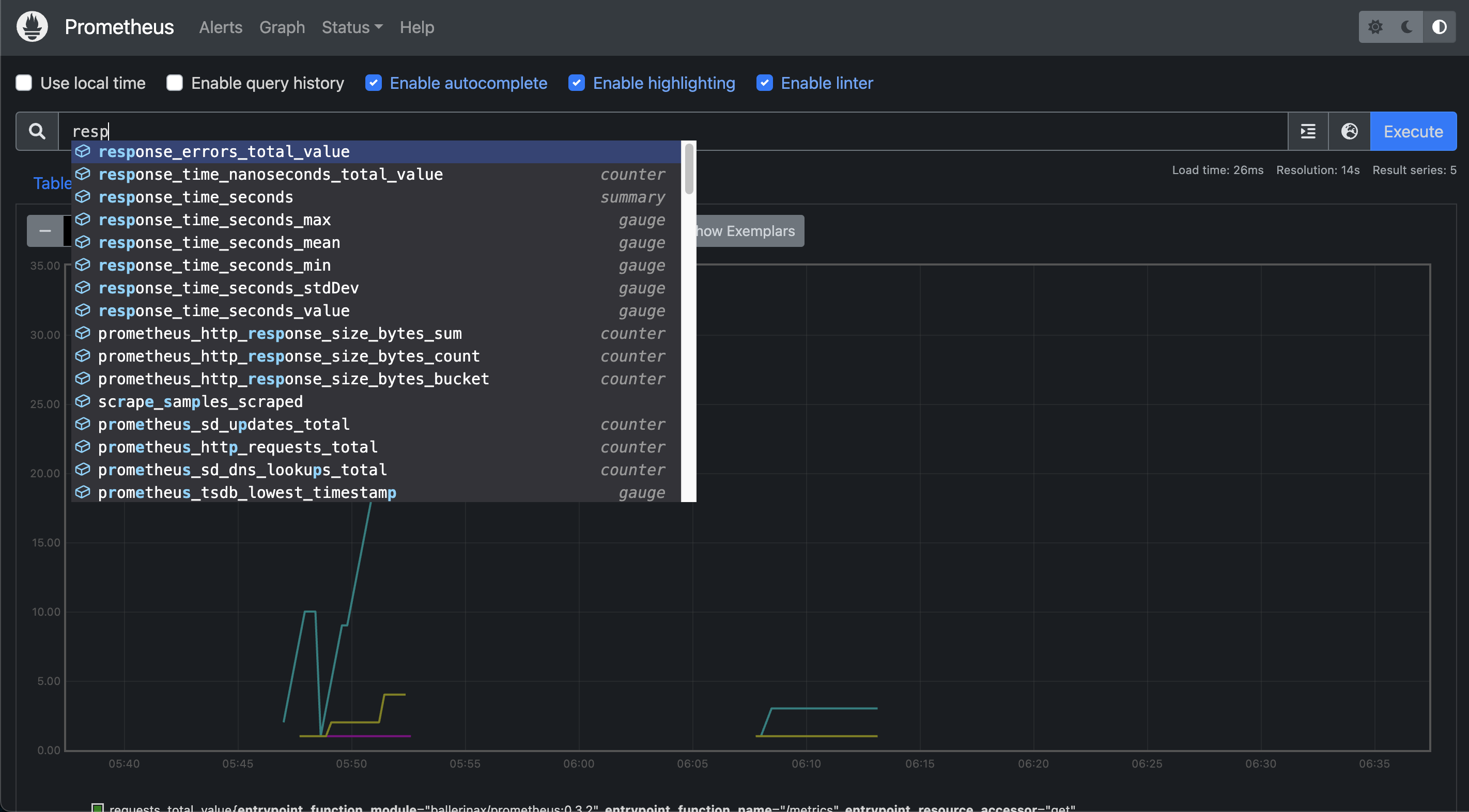Select prometheus_http_response_size_bytes_sum
The width and height of the screenshot is (1469, 812).
(x=376, y=334)
